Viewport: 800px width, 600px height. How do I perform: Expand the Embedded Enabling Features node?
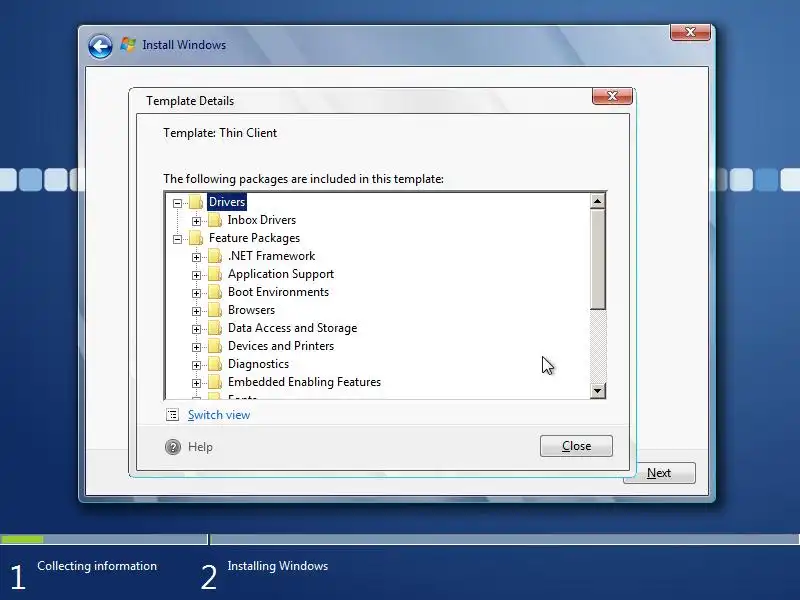click(x=196, y=383)
